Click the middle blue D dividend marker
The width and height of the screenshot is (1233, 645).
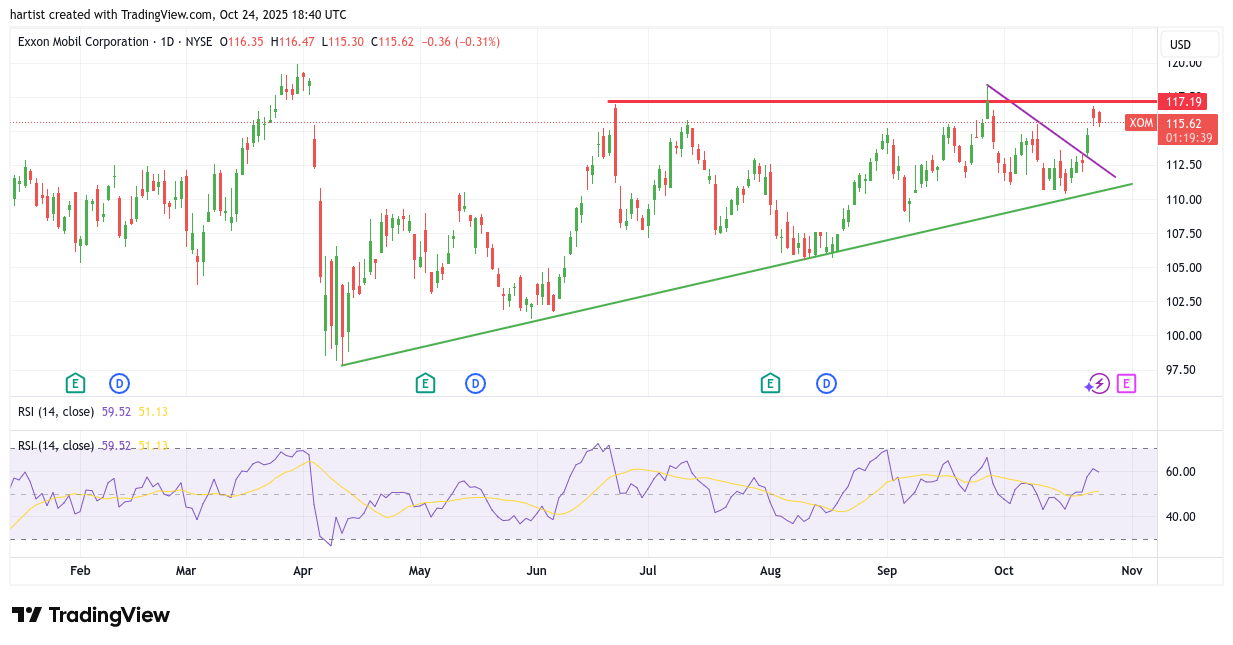point(475,383)
